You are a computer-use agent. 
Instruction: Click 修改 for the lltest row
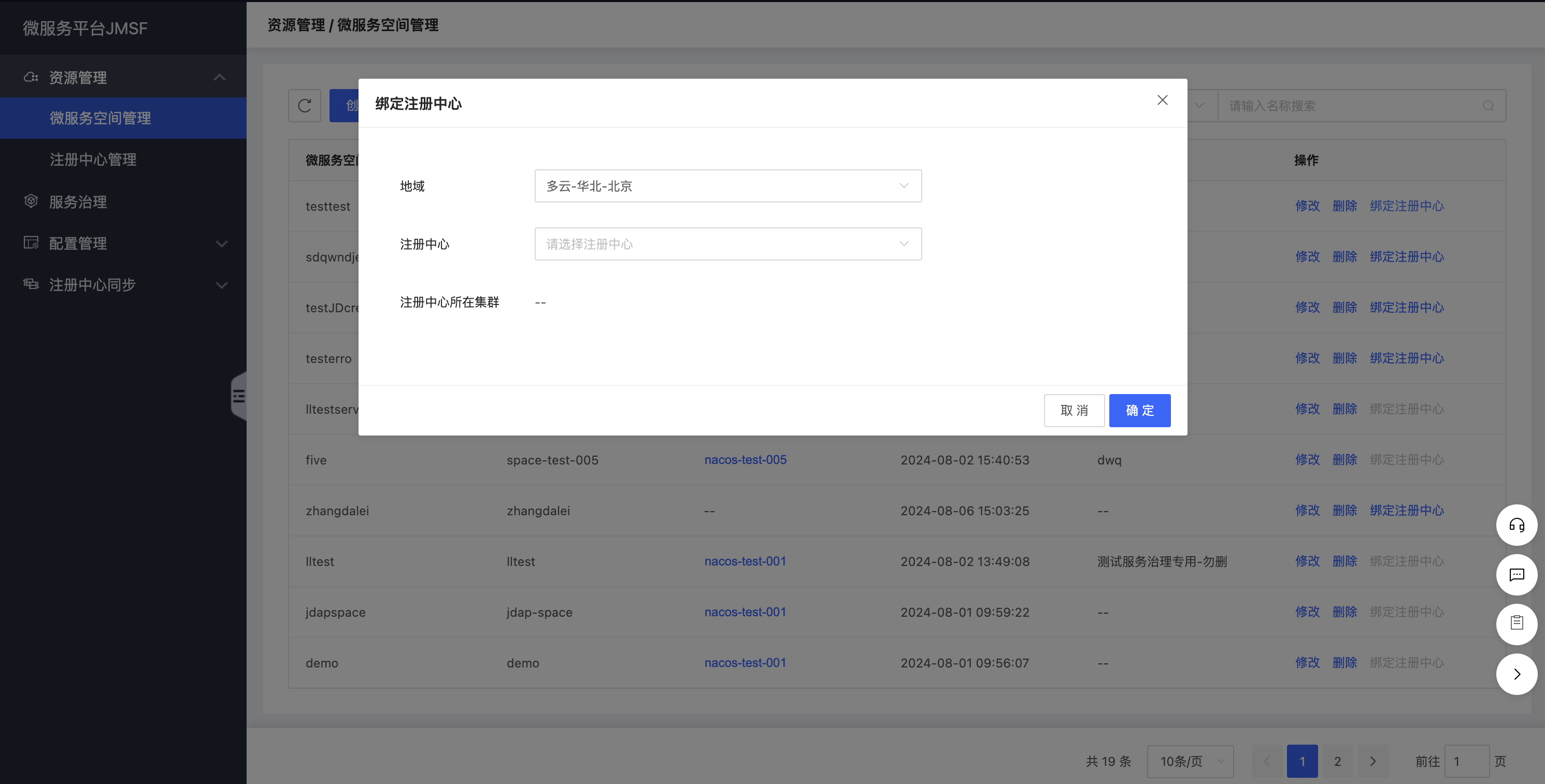[x=1307, y=561]
